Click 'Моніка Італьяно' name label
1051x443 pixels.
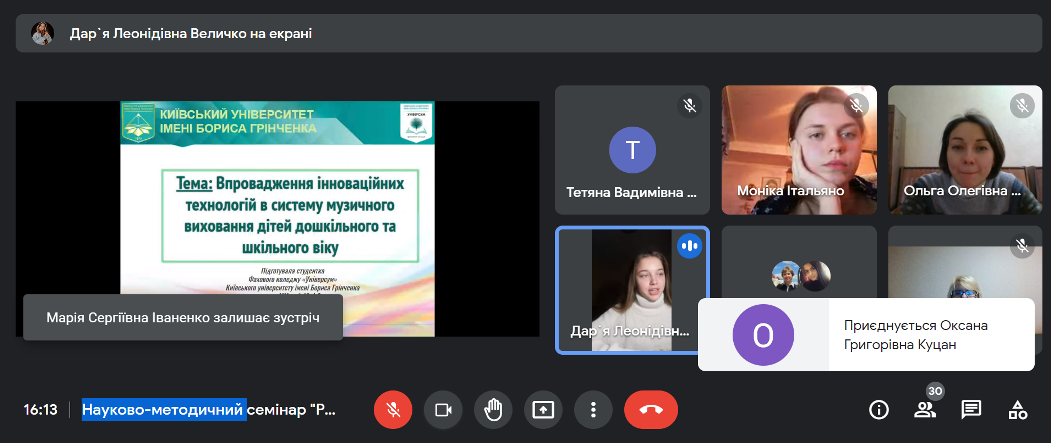[790, 191]
